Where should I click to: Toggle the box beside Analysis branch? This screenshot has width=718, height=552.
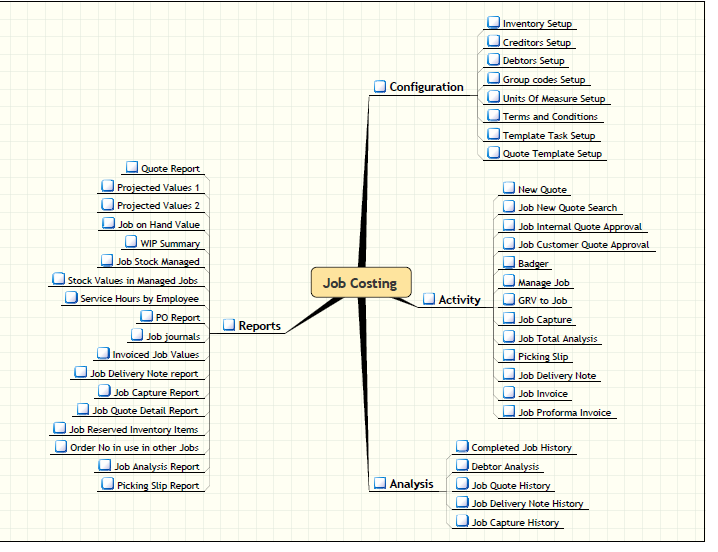click(380, 483)
